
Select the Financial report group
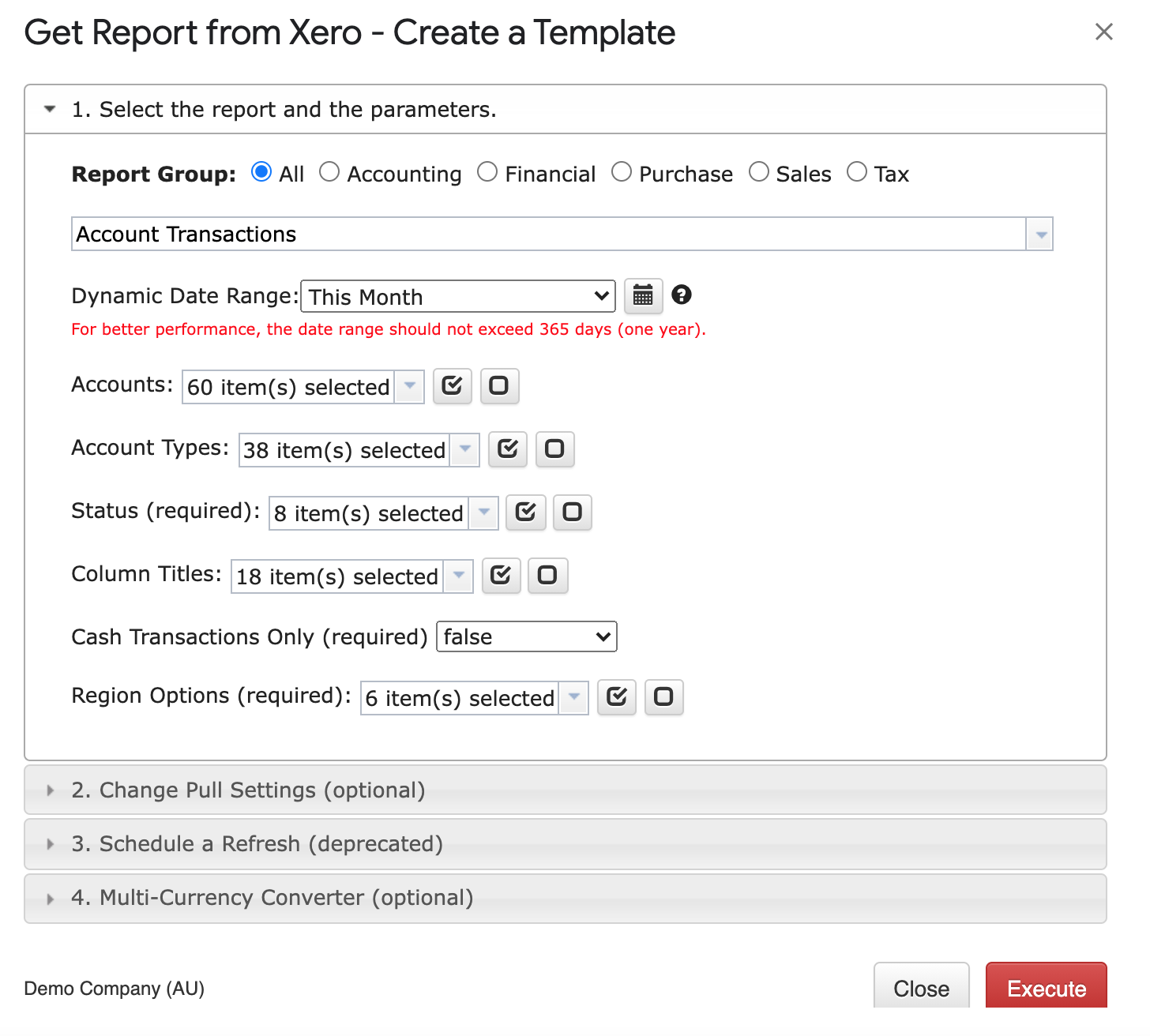click(x=487, y=172)
